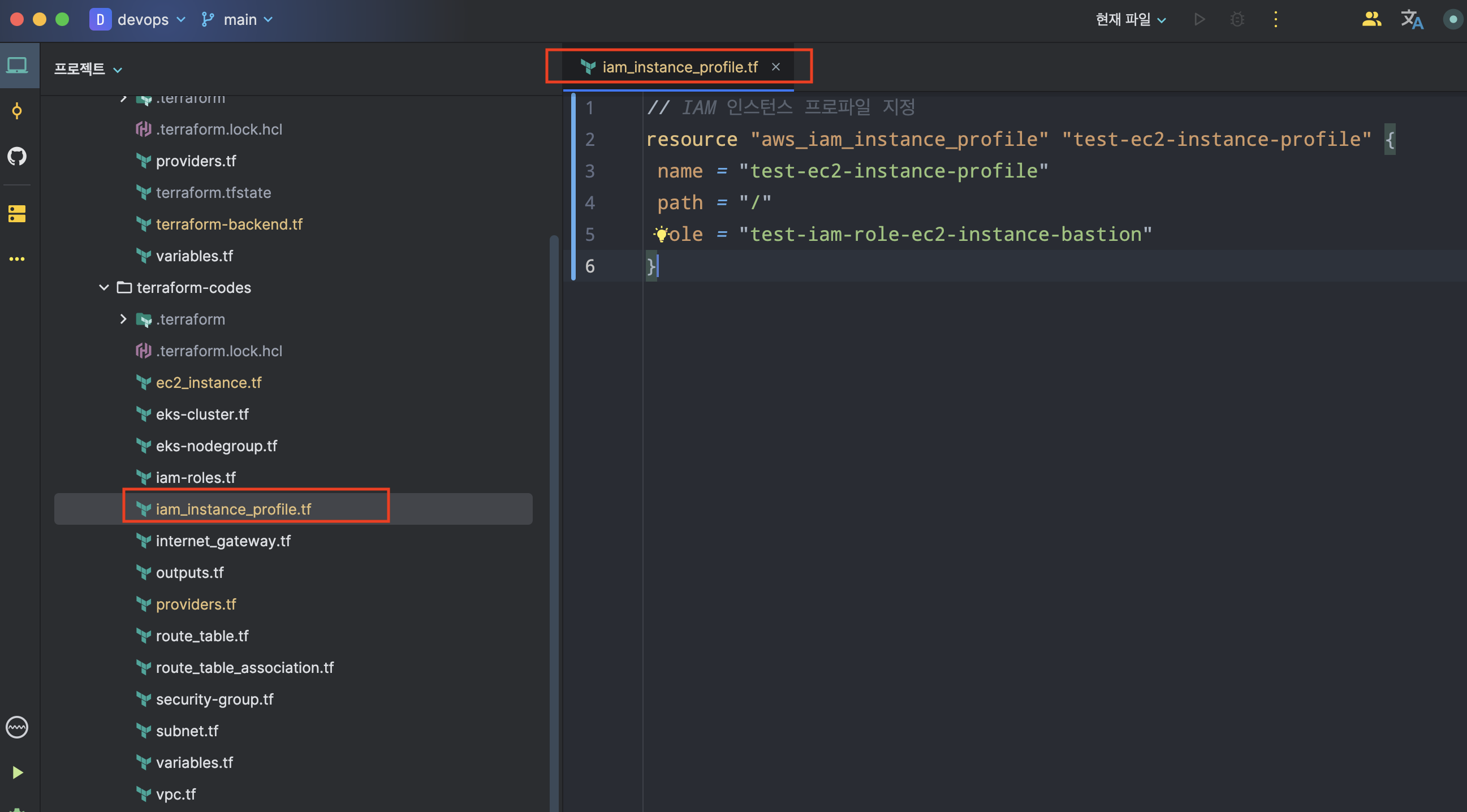The image size is (1467, 812).
Task: Open the GitHub tool window icon
Action: 17,156
